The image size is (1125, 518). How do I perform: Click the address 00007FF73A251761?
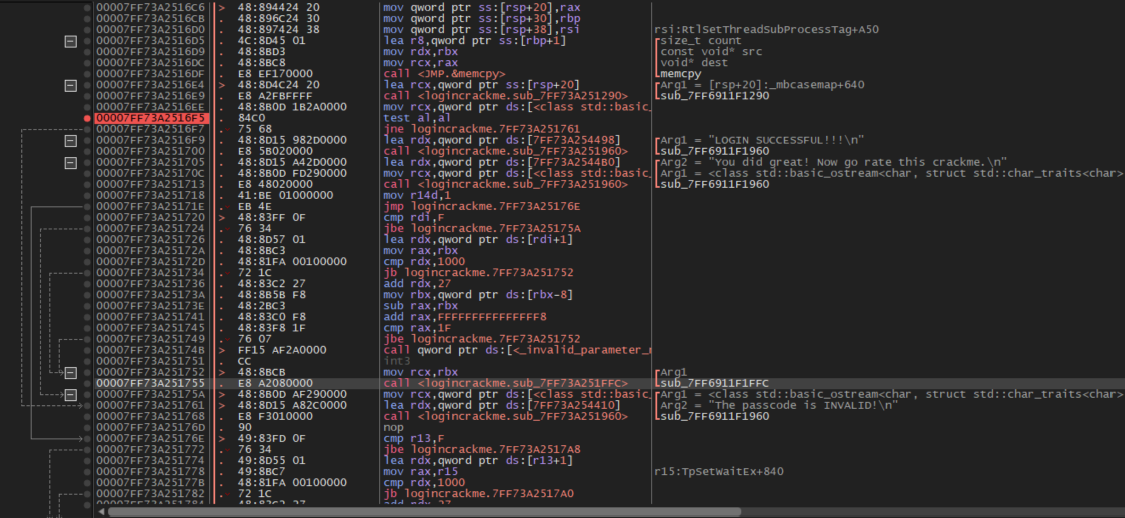coord(151,406)
